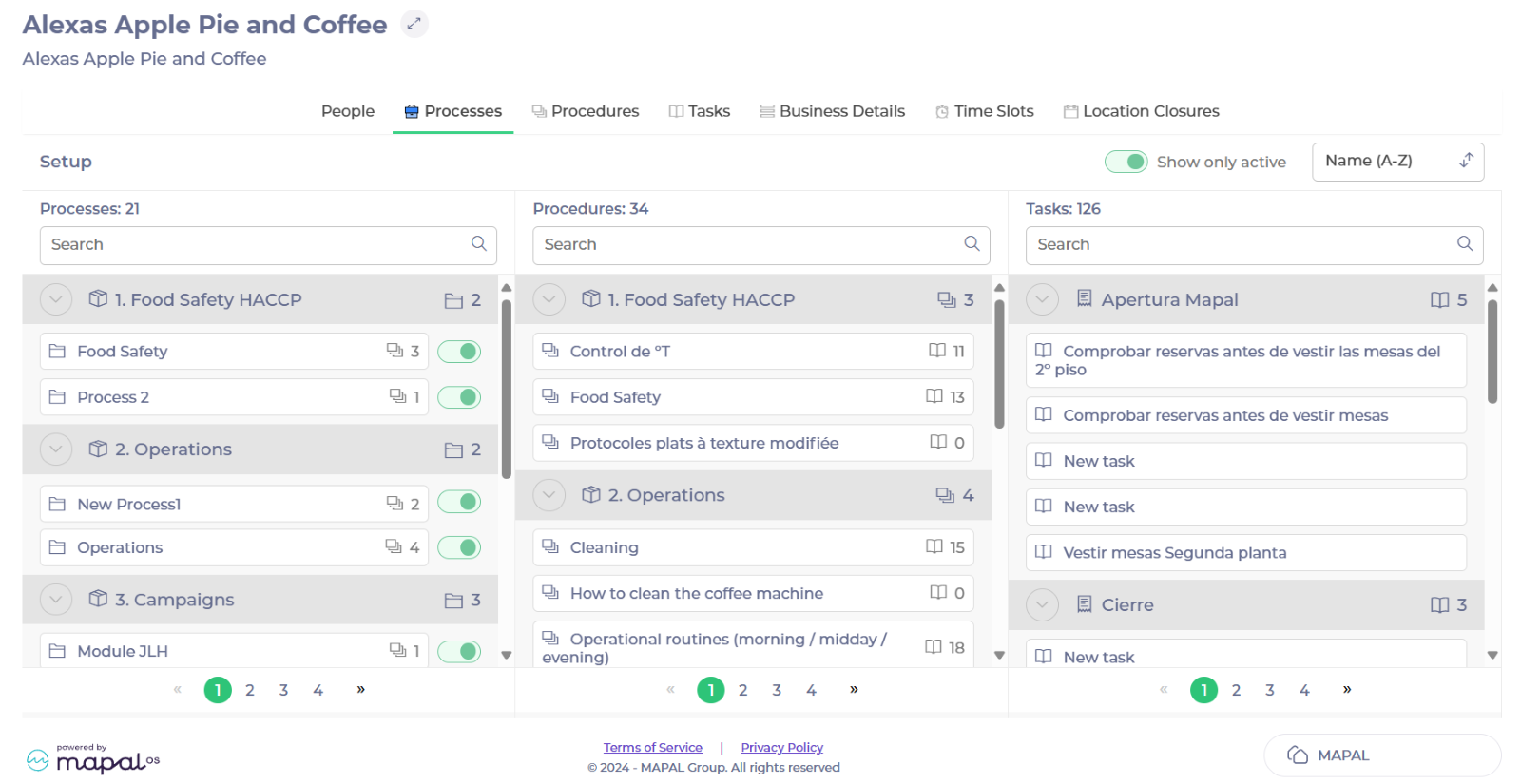1521x784 pixels.
Task: Click task count icon on Food Safety procedure
Action: point(934,396)
